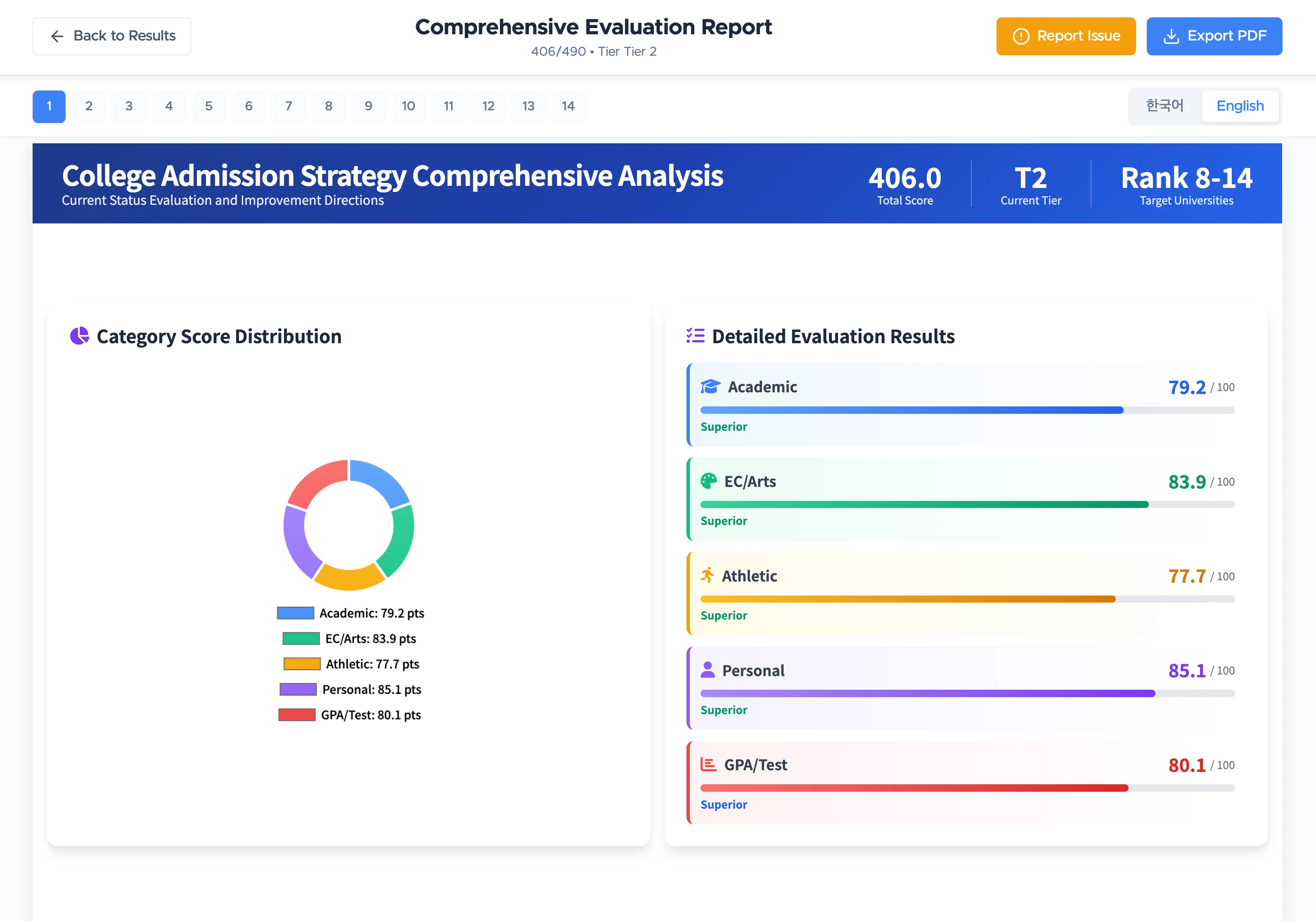Click the palette icon on the EC/Arts card
1316x921 pixels.
click(x=709, y=481)
